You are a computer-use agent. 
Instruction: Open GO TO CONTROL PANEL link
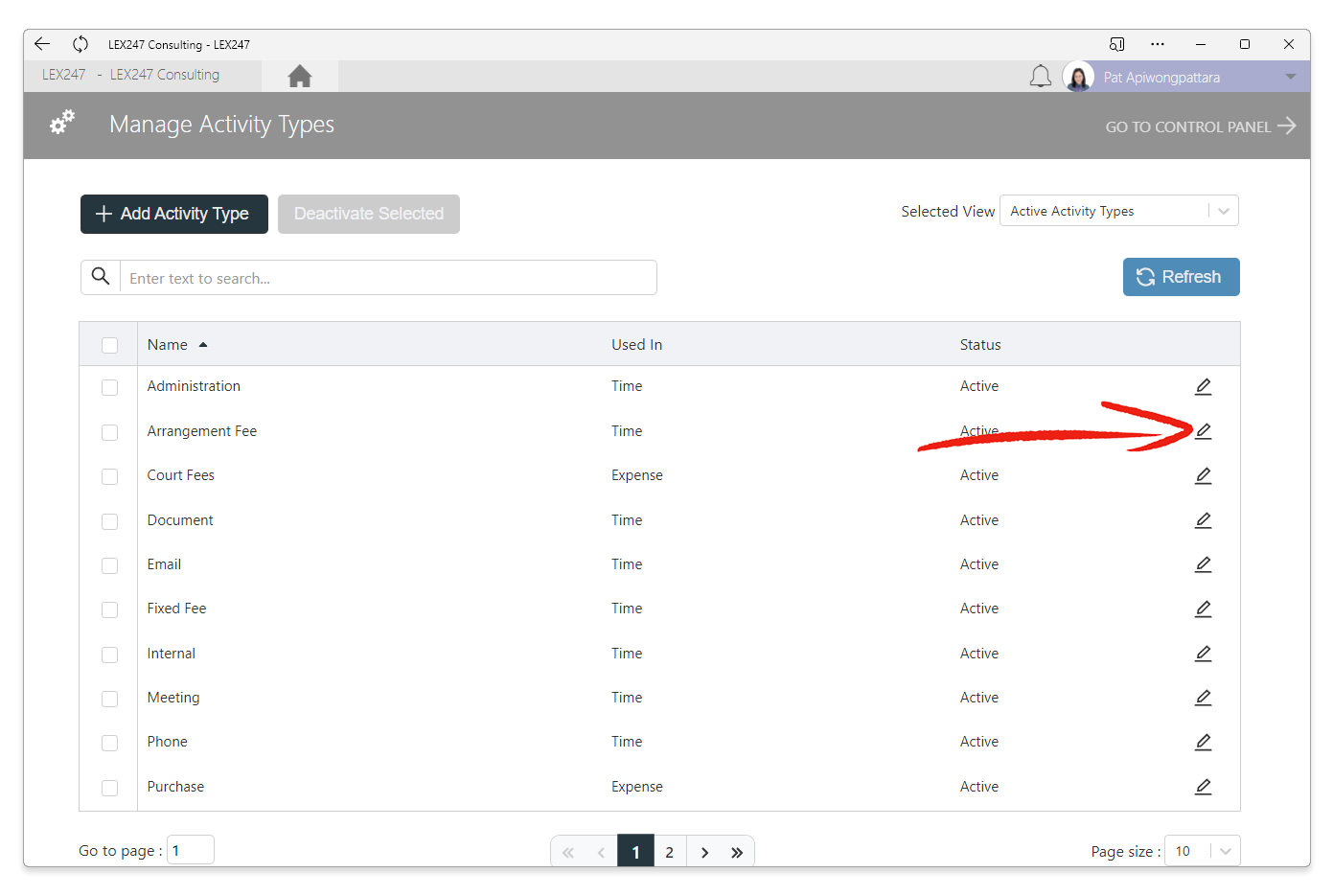(1200, 126)
